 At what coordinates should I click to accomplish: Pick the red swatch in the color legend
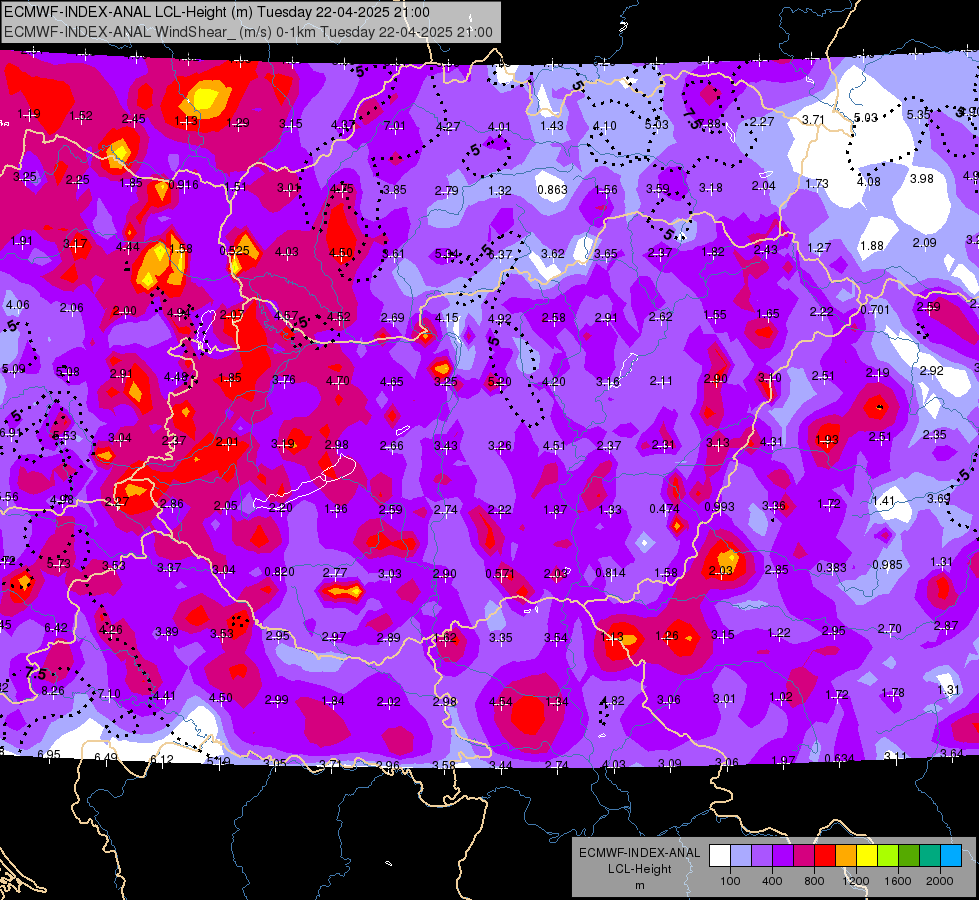click(825, 855)
